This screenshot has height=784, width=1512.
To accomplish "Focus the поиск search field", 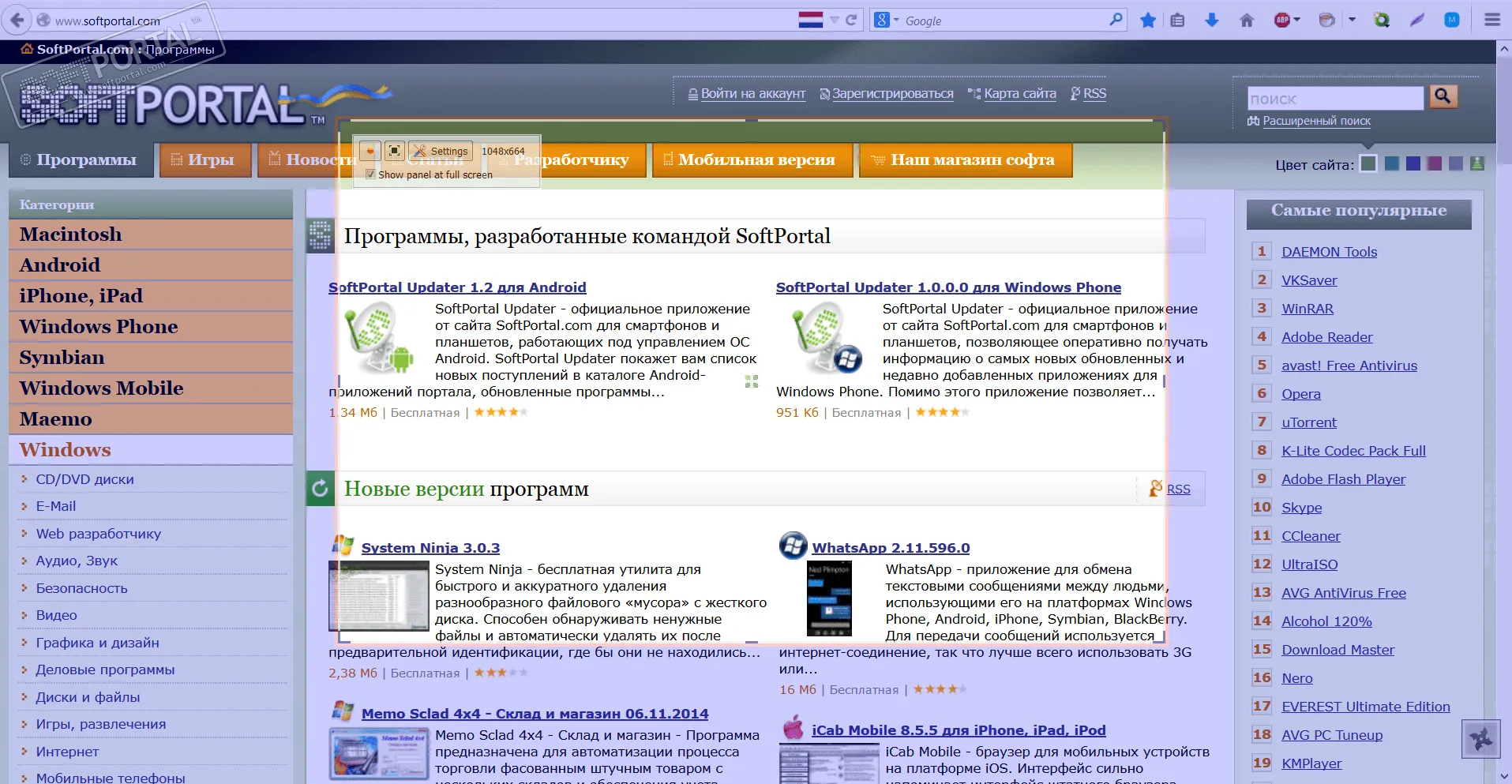I will point(1335,99).
